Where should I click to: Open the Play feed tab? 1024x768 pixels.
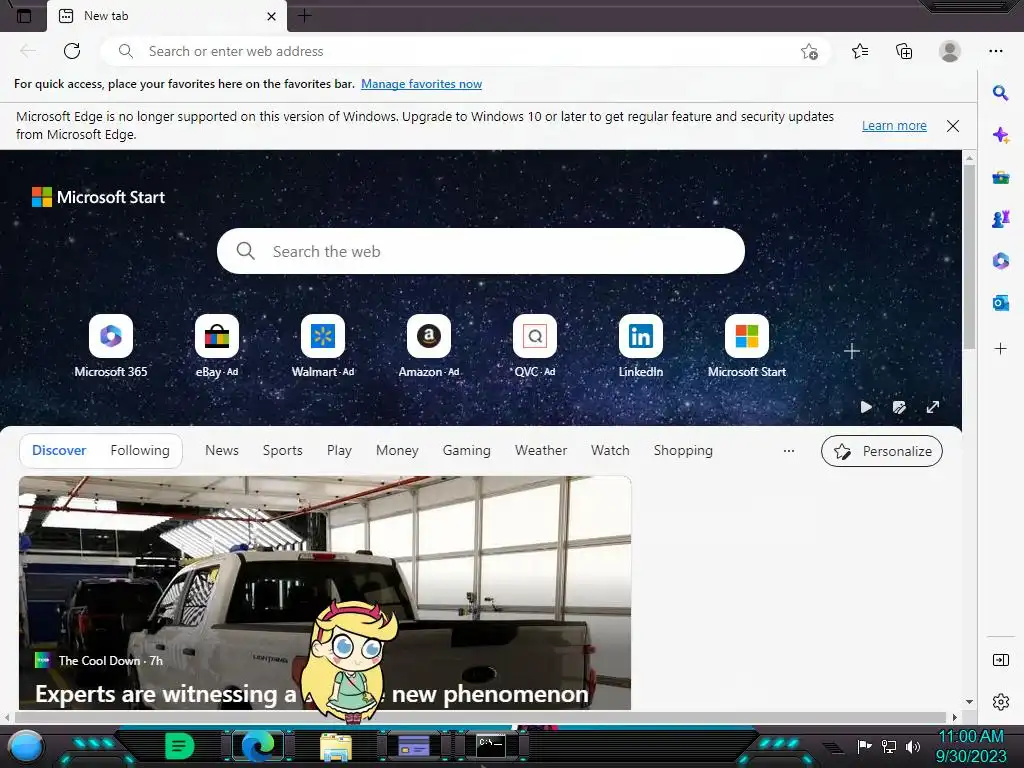[339, 451]
